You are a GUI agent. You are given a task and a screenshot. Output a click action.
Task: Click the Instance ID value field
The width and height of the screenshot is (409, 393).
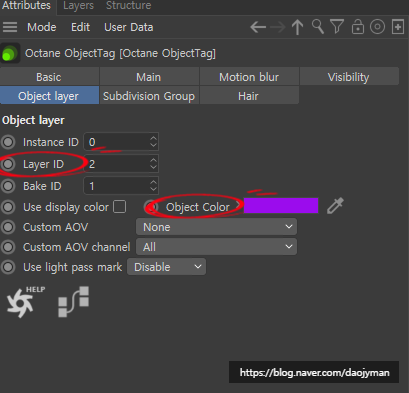(x=121, y=142)
